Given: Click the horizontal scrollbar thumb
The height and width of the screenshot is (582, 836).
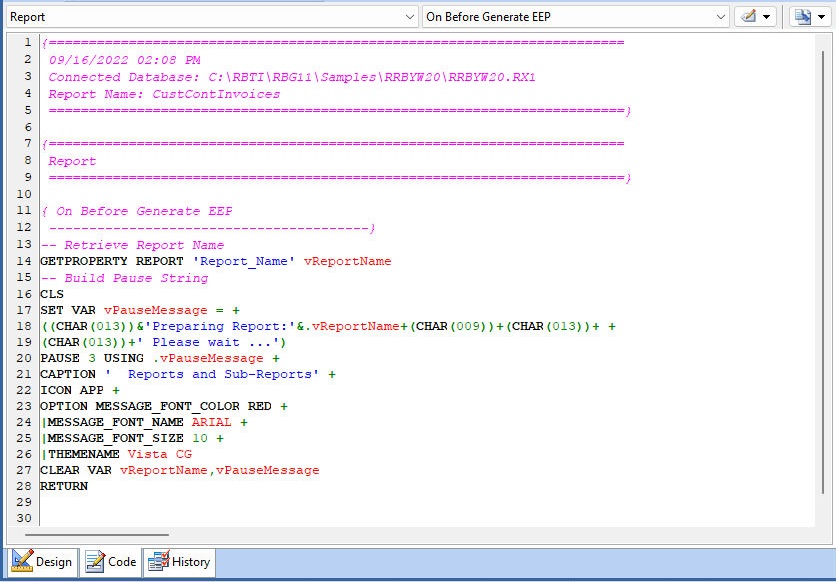Looking at the screenshot, I should pos(97,535).
